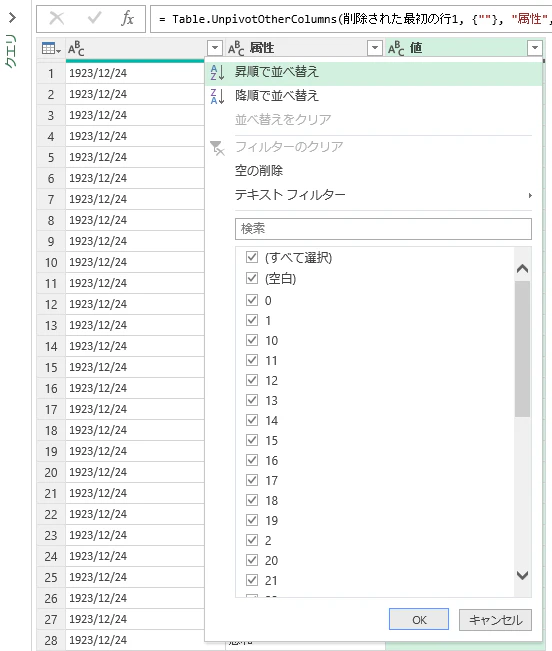Click the filter list scrollbar down arrow
552x651 pixels.
[523, 575]
